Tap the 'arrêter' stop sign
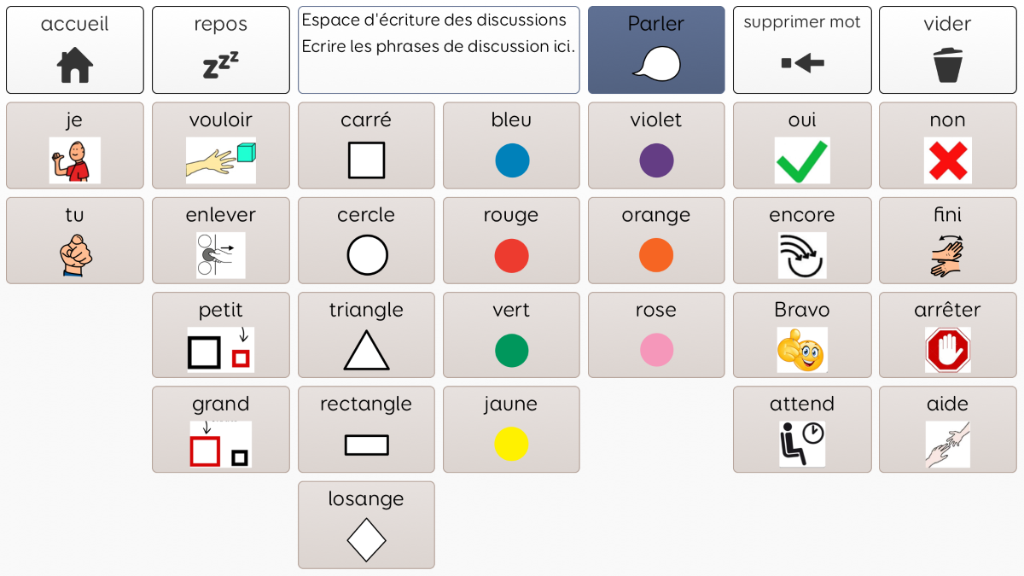 click(948, 335)
